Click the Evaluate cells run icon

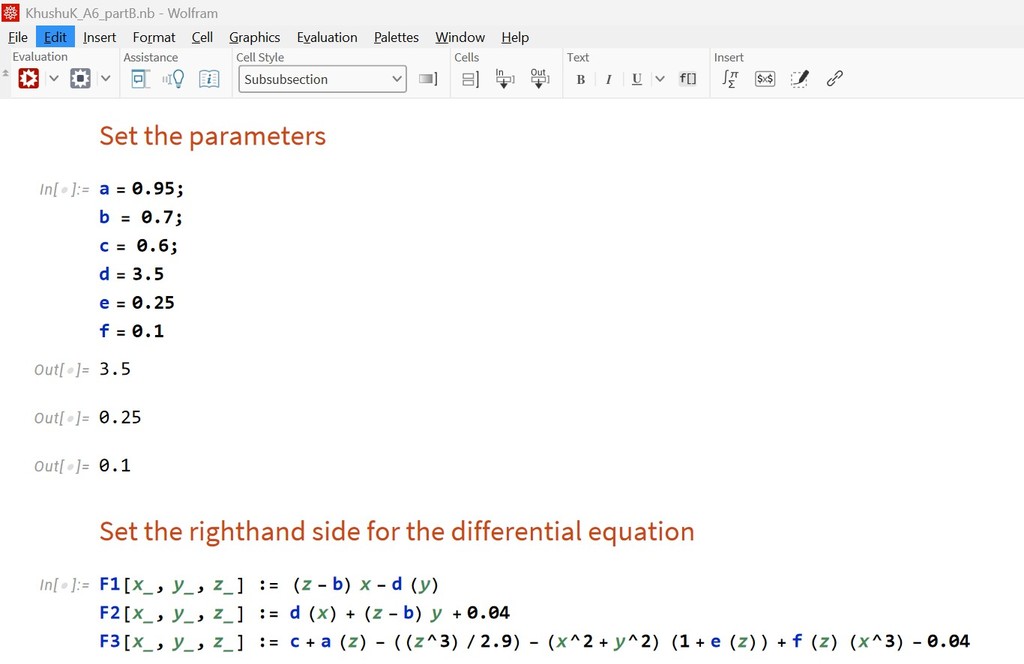pyautogui.click(x=28, y=79)
